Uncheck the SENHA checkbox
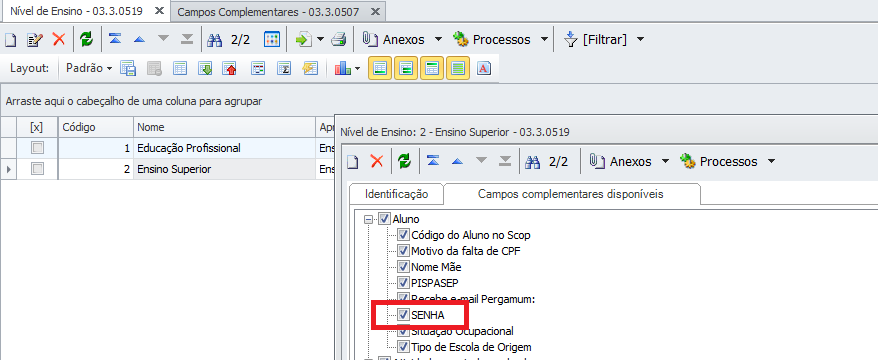This screenshot has width=878, height=360. click(403, 315)
